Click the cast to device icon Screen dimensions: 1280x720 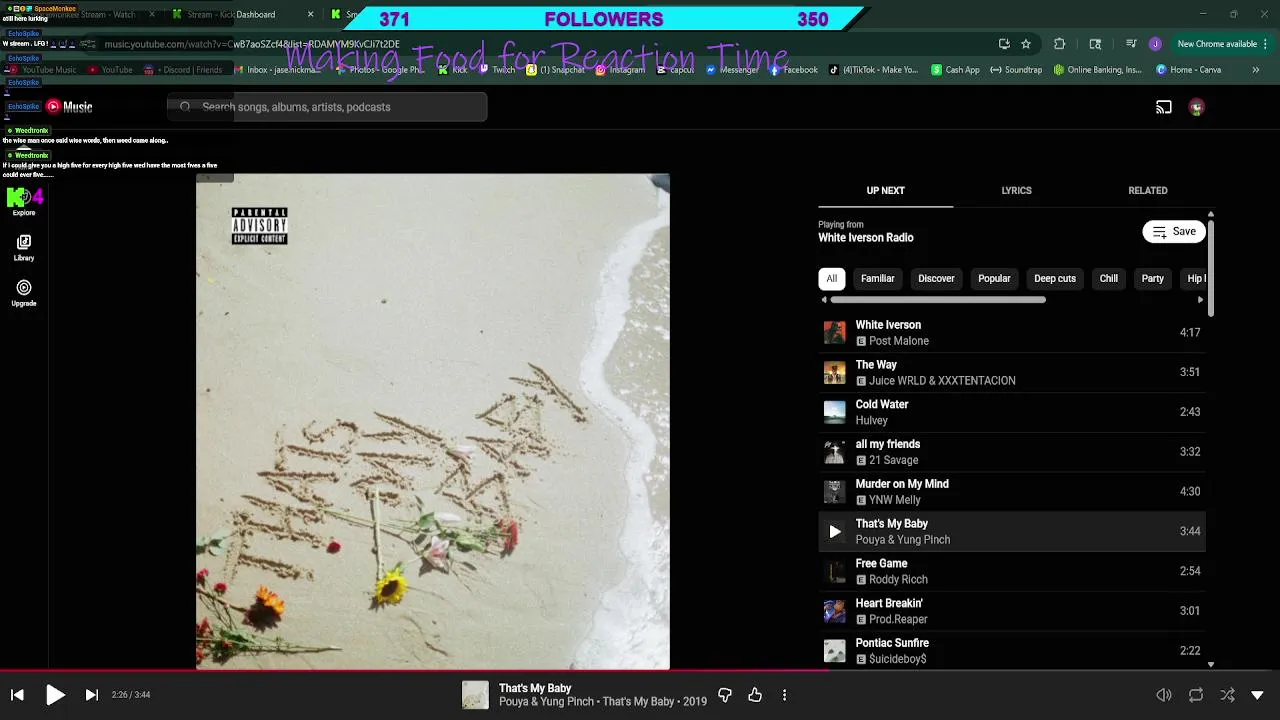pyautogui.click(x=1164, y=107)
